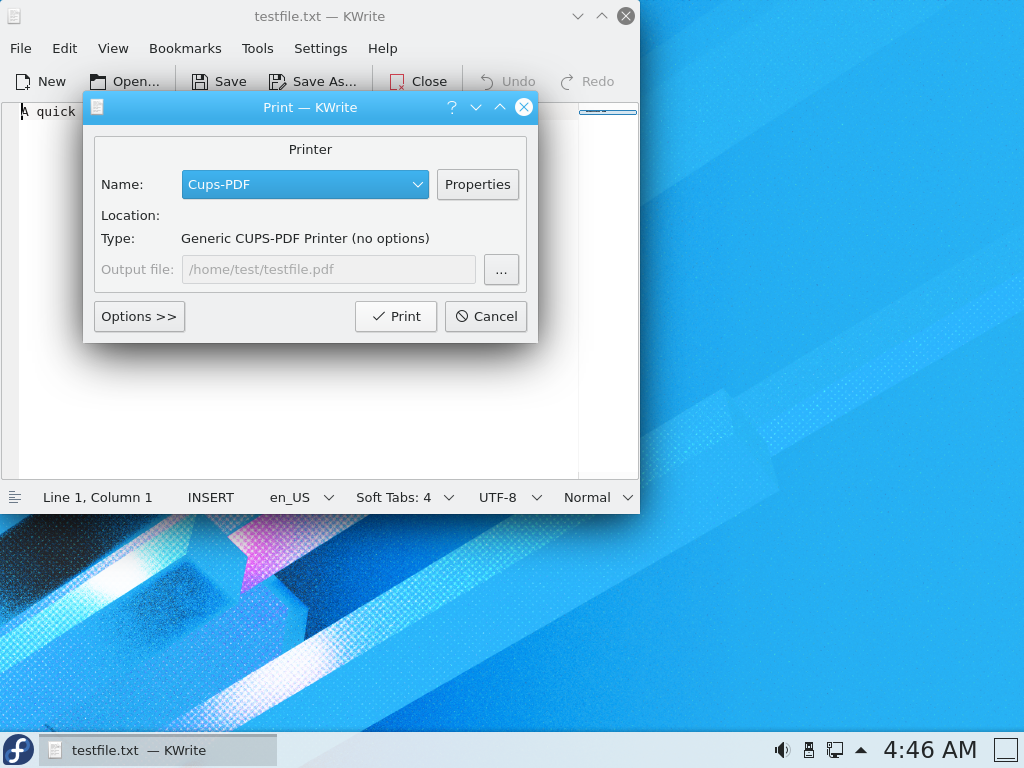Open the Bookmarks menu
1024x768 pixels.
185,48
